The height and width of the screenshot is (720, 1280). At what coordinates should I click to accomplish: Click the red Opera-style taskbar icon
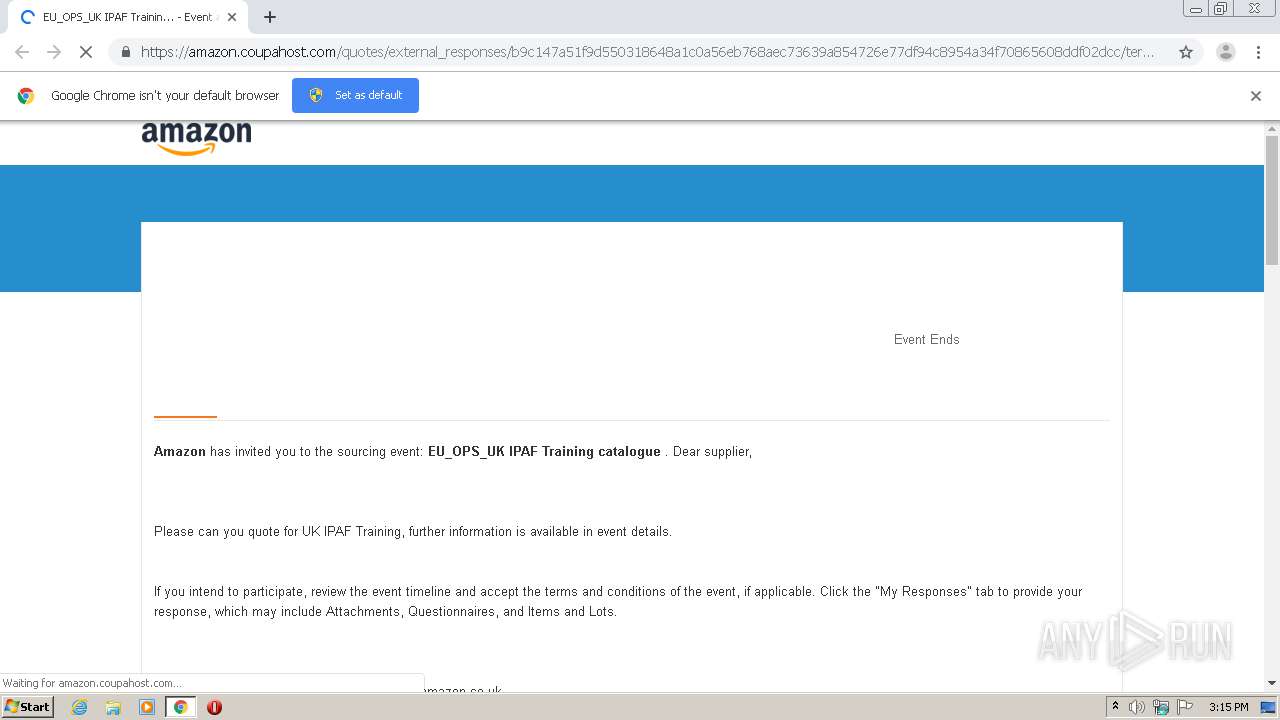214,707
